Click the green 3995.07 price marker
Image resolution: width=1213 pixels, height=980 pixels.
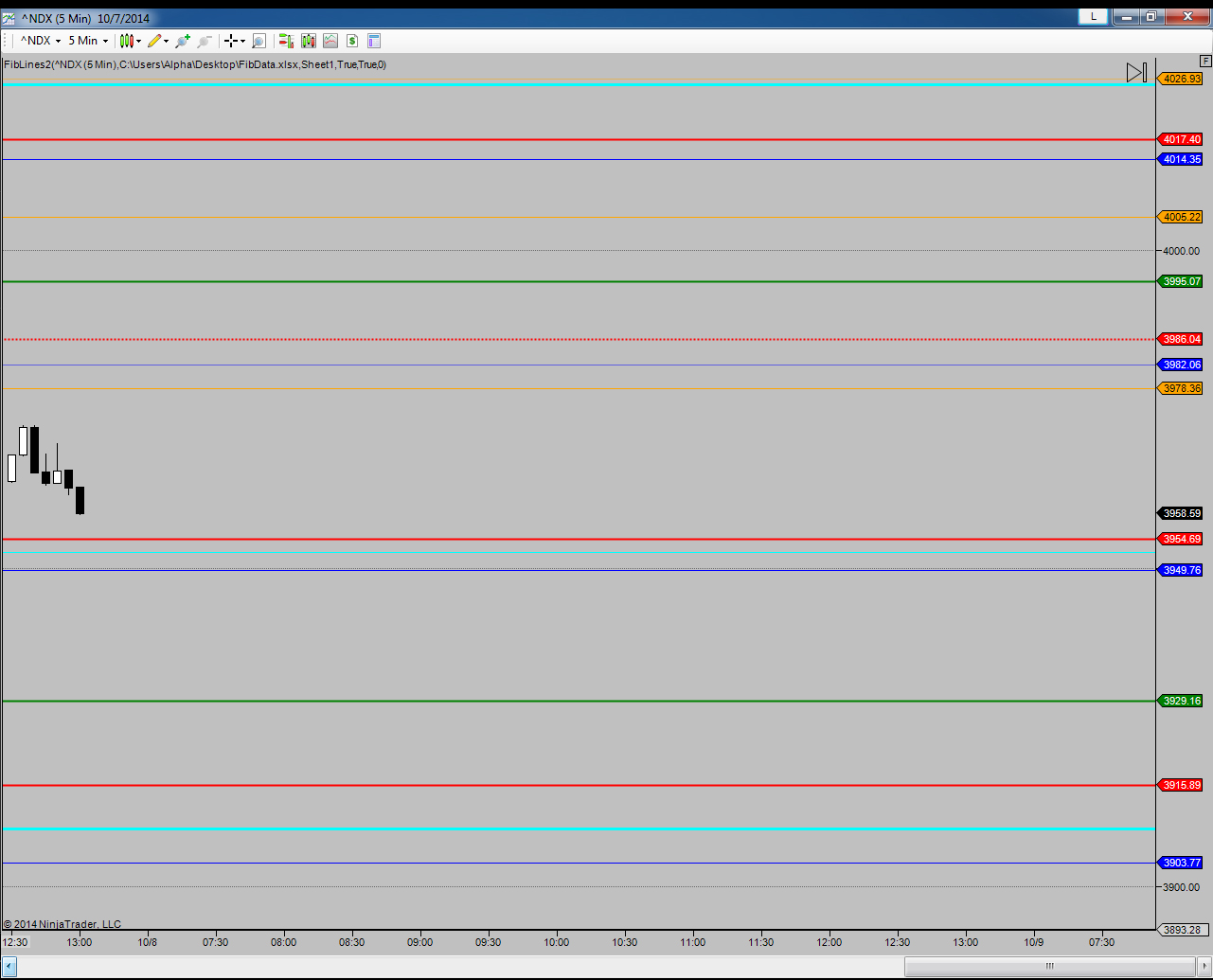point(1180,281)
